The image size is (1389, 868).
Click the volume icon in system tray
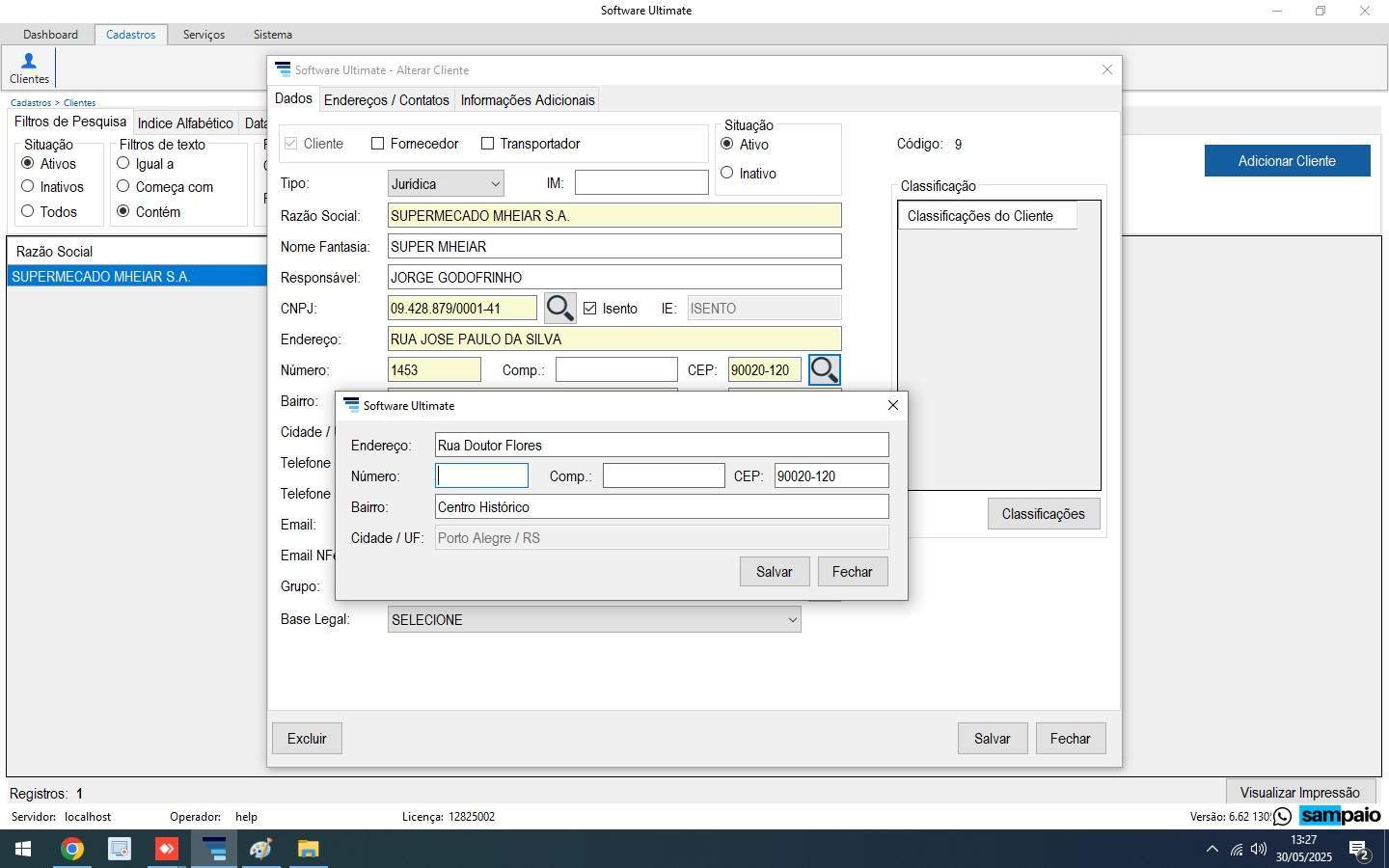(1259, 850)
